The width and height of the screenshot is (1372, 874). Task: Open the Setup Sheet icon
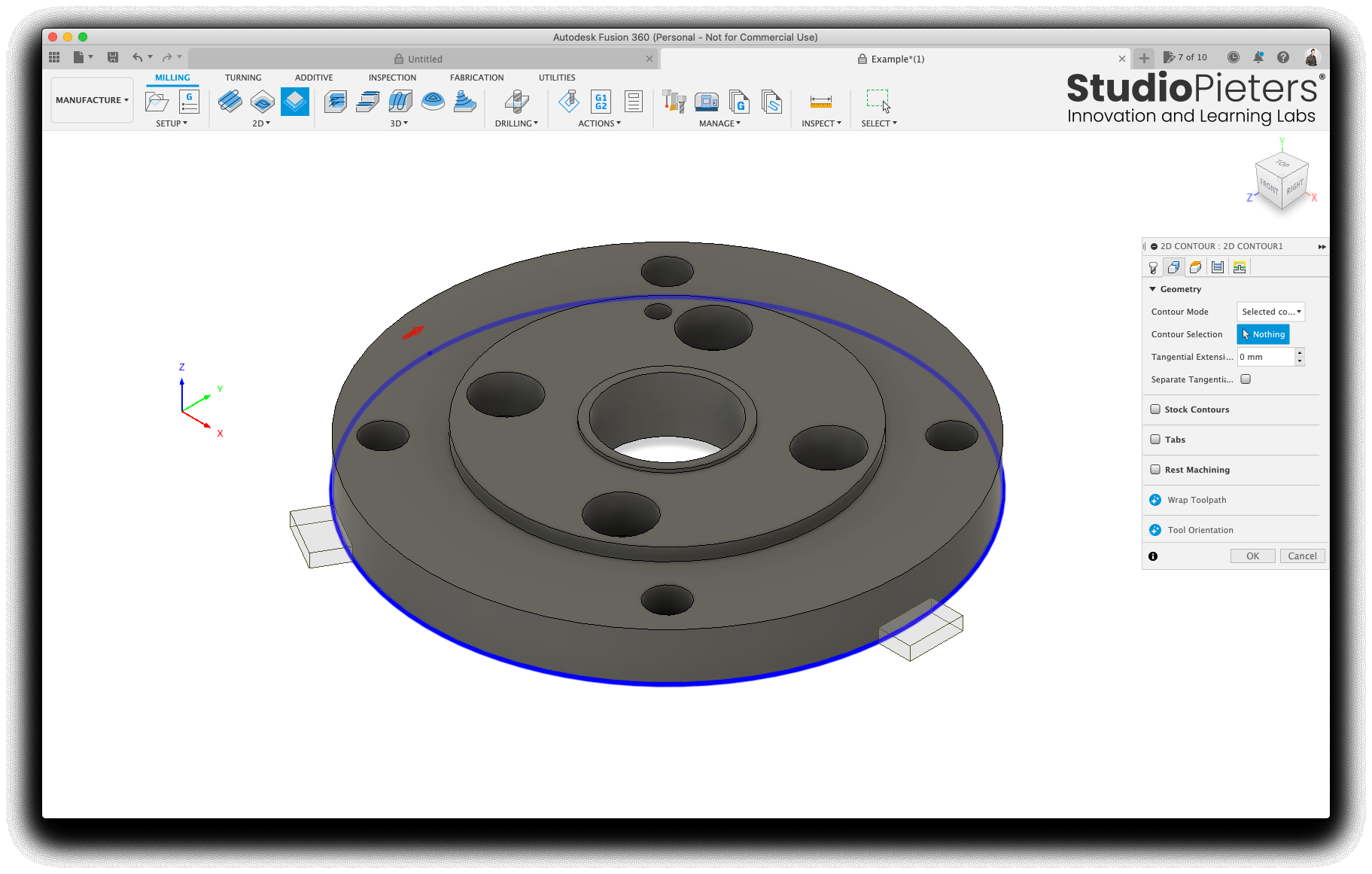[x=634, y=102]
